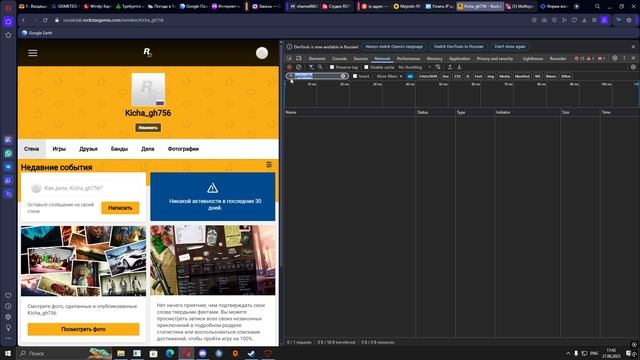Image resolution: width=640 pixels, height=360 pixels.
Task: Show hidden system tray icons chevron
Action: 568,353
